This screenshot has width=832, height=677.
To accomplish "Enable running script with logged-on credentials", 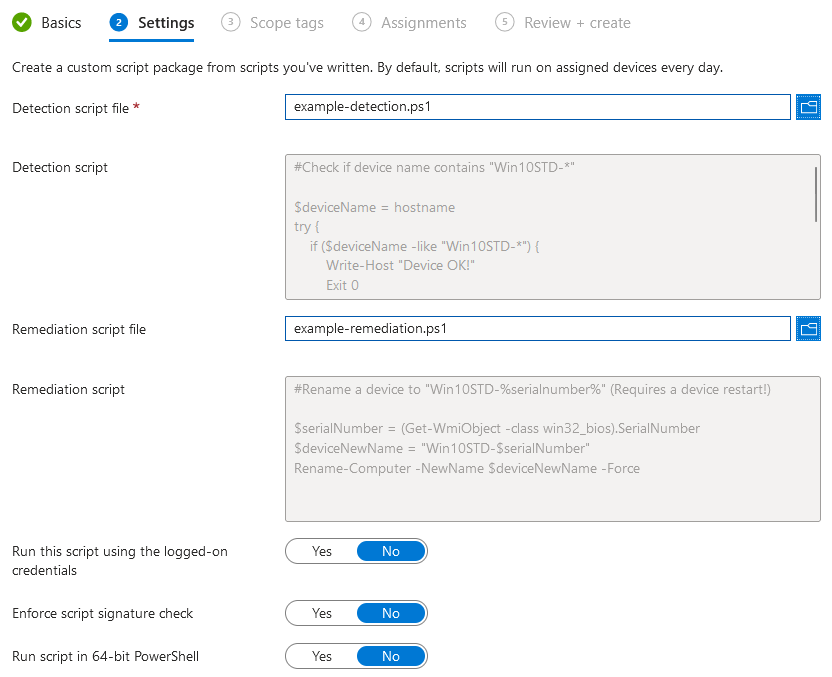I will point(321,551).
